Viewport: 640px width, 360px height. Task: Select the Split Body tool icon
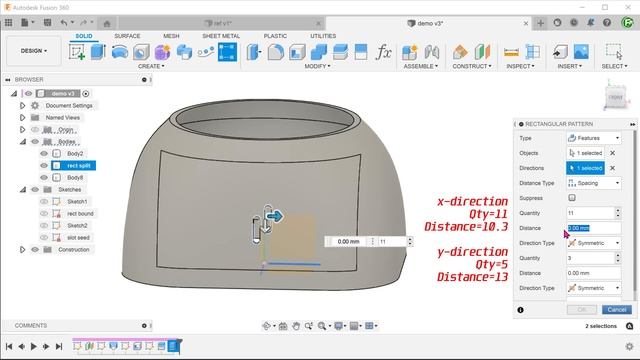[x=361, y=52]
